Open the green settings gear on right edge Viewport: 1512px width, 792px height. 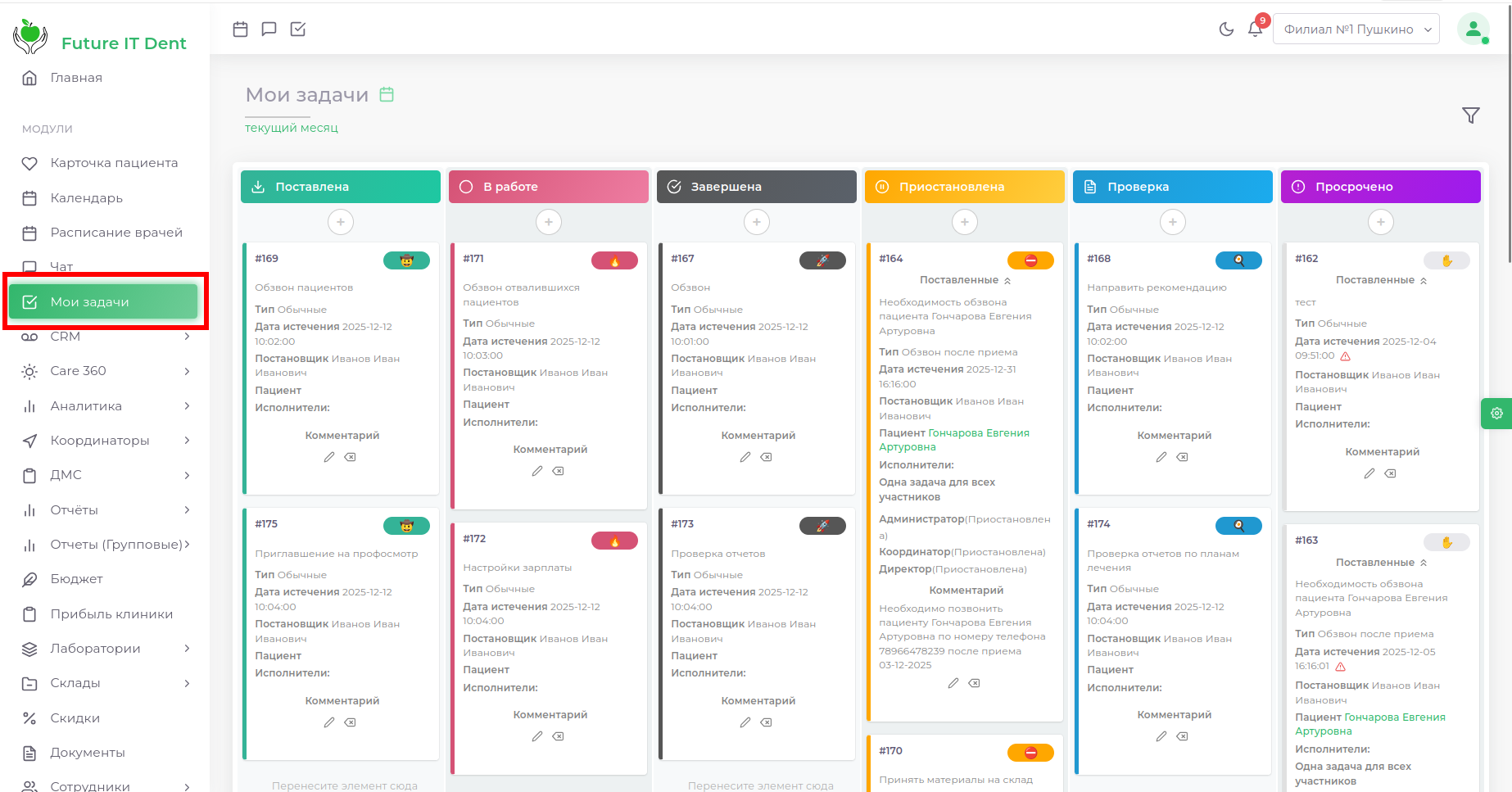(1496, 414)
